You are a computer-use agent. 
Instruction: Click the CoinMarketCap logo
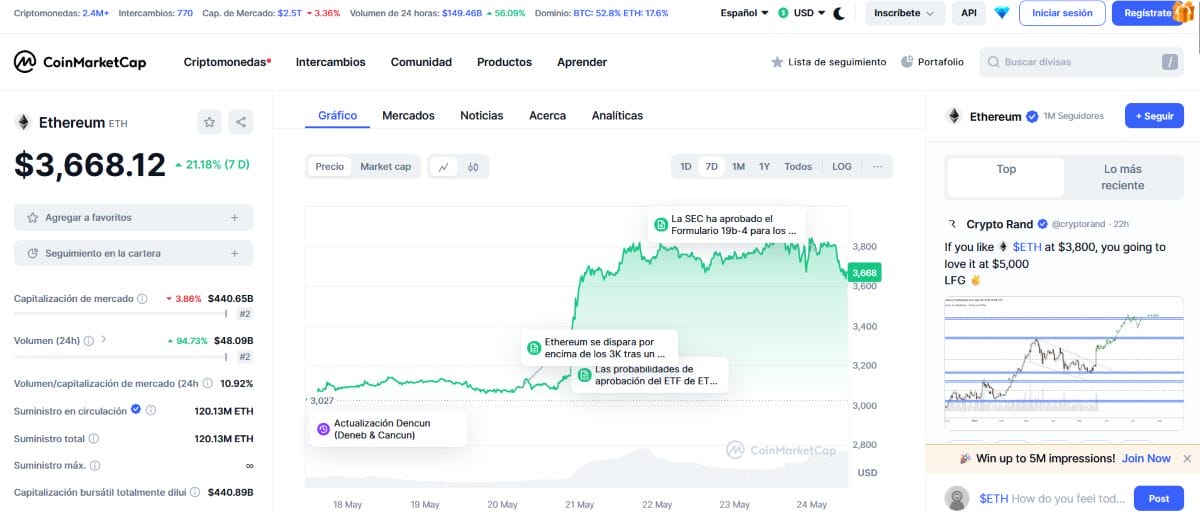tap(80, 62)
